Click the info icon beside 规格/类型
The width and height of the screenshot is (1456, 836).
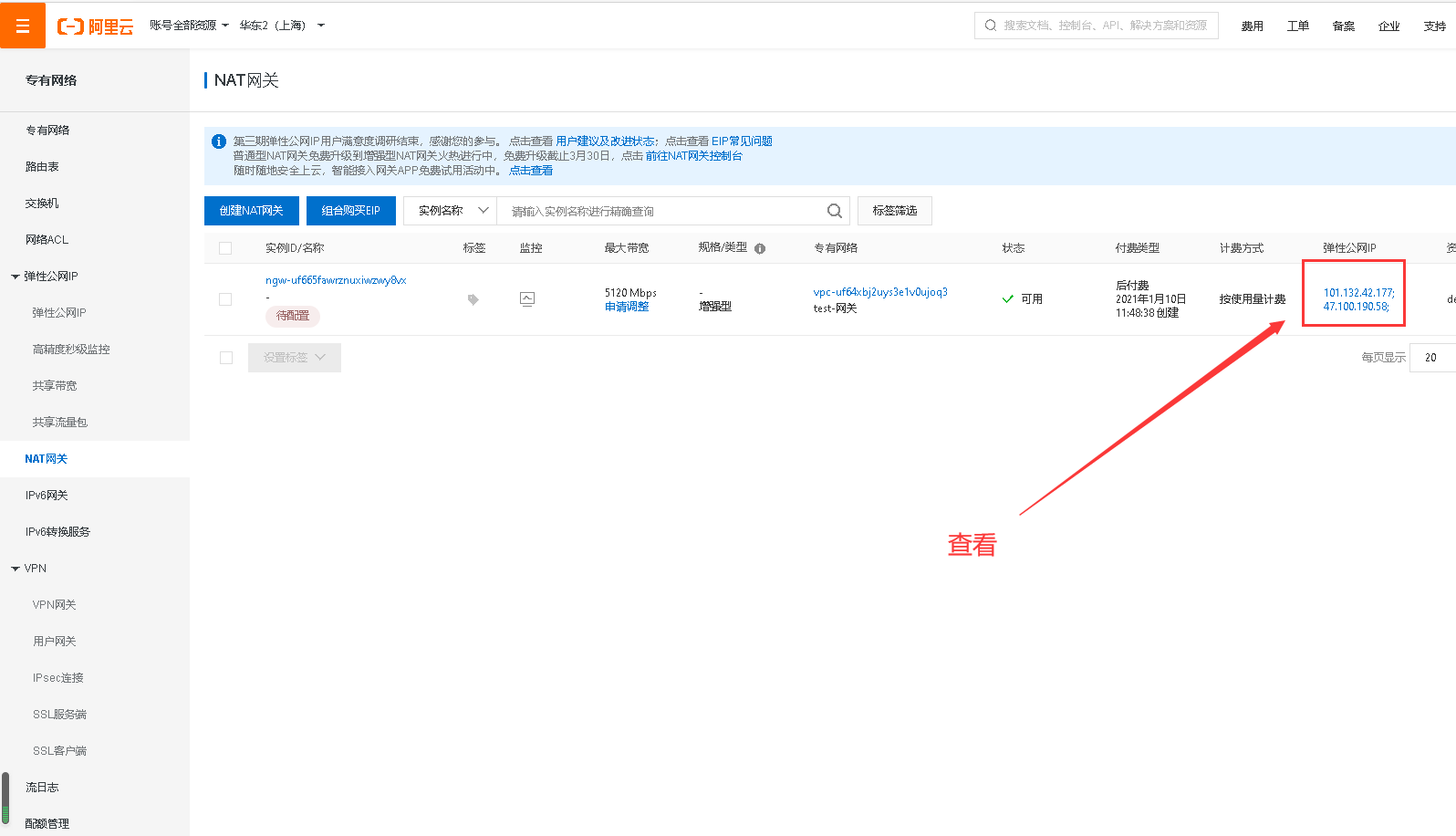[x=760, y=248]
